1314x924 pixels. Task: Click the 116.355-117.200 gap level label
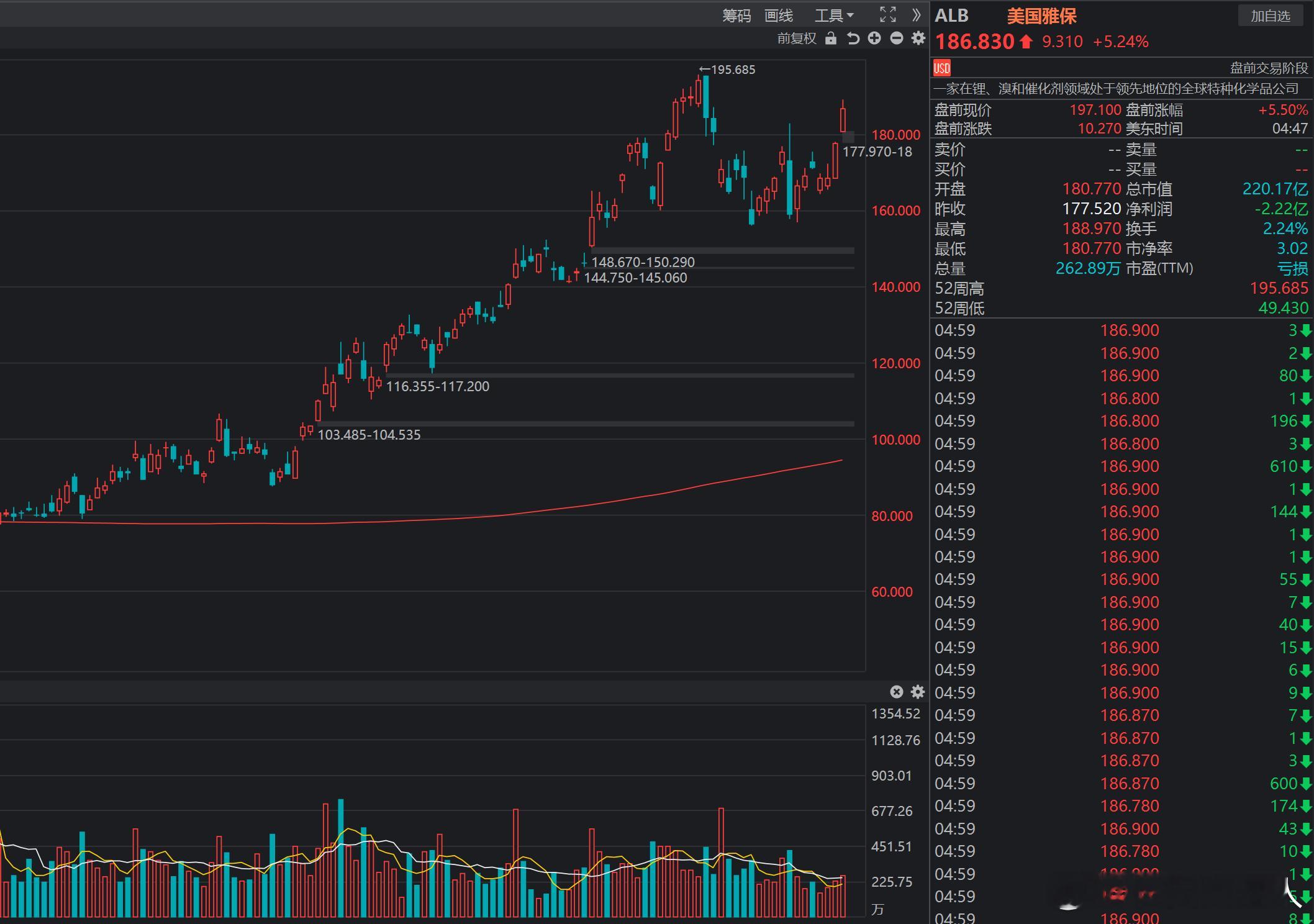[437, 386]
